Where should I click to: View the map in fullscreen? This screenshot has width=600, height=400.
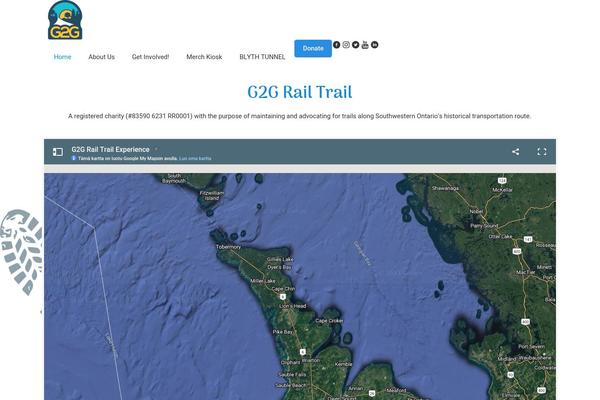[x=541, y=152]
